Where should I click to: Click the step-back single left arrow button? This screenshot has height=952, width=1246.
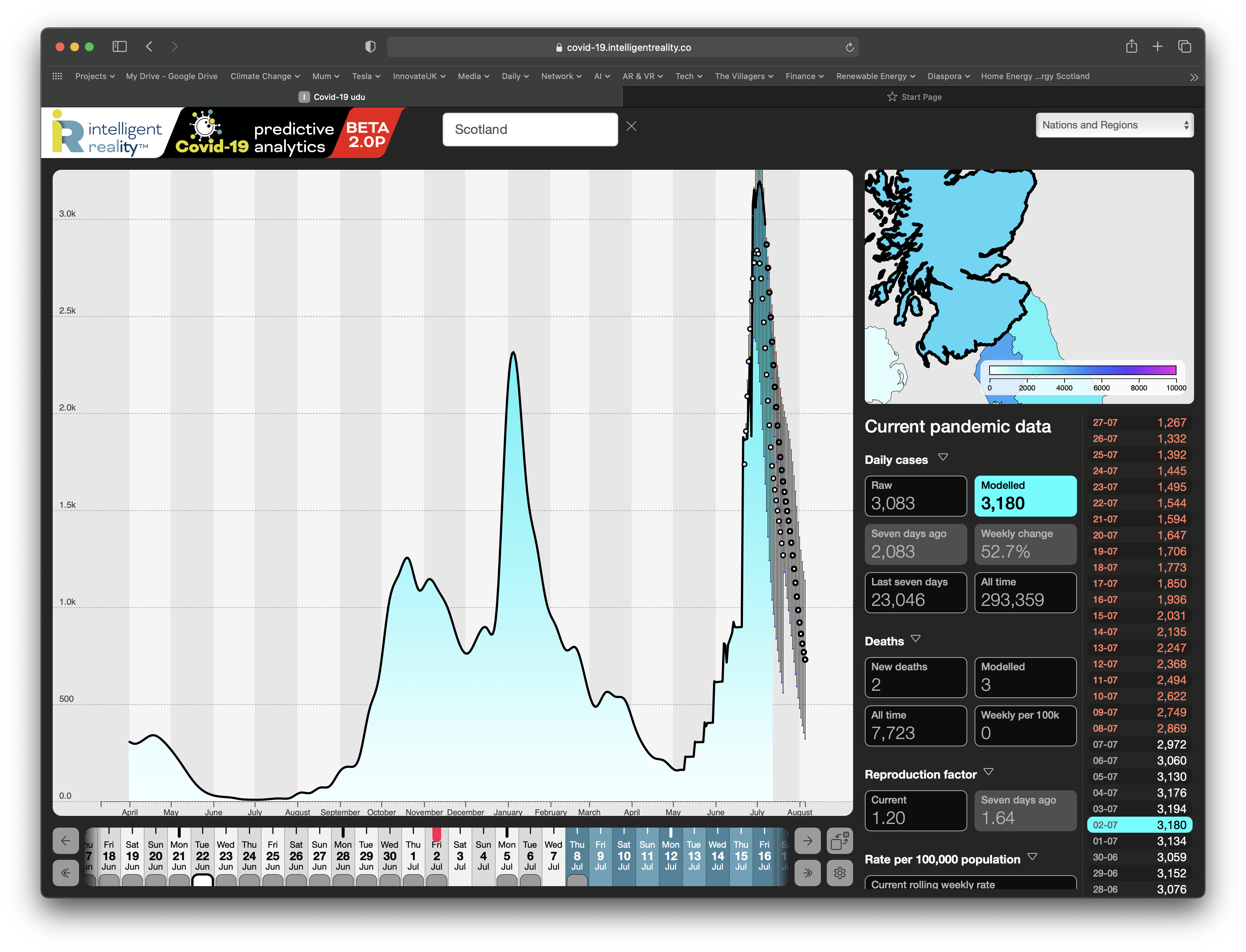[x=66, y=841]
